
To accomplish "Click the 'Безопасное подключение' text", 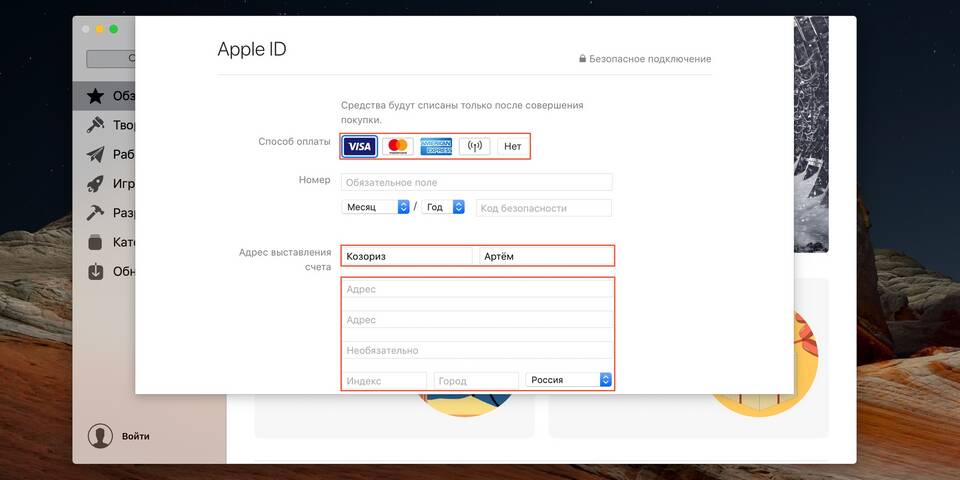I will click(650, 59).
